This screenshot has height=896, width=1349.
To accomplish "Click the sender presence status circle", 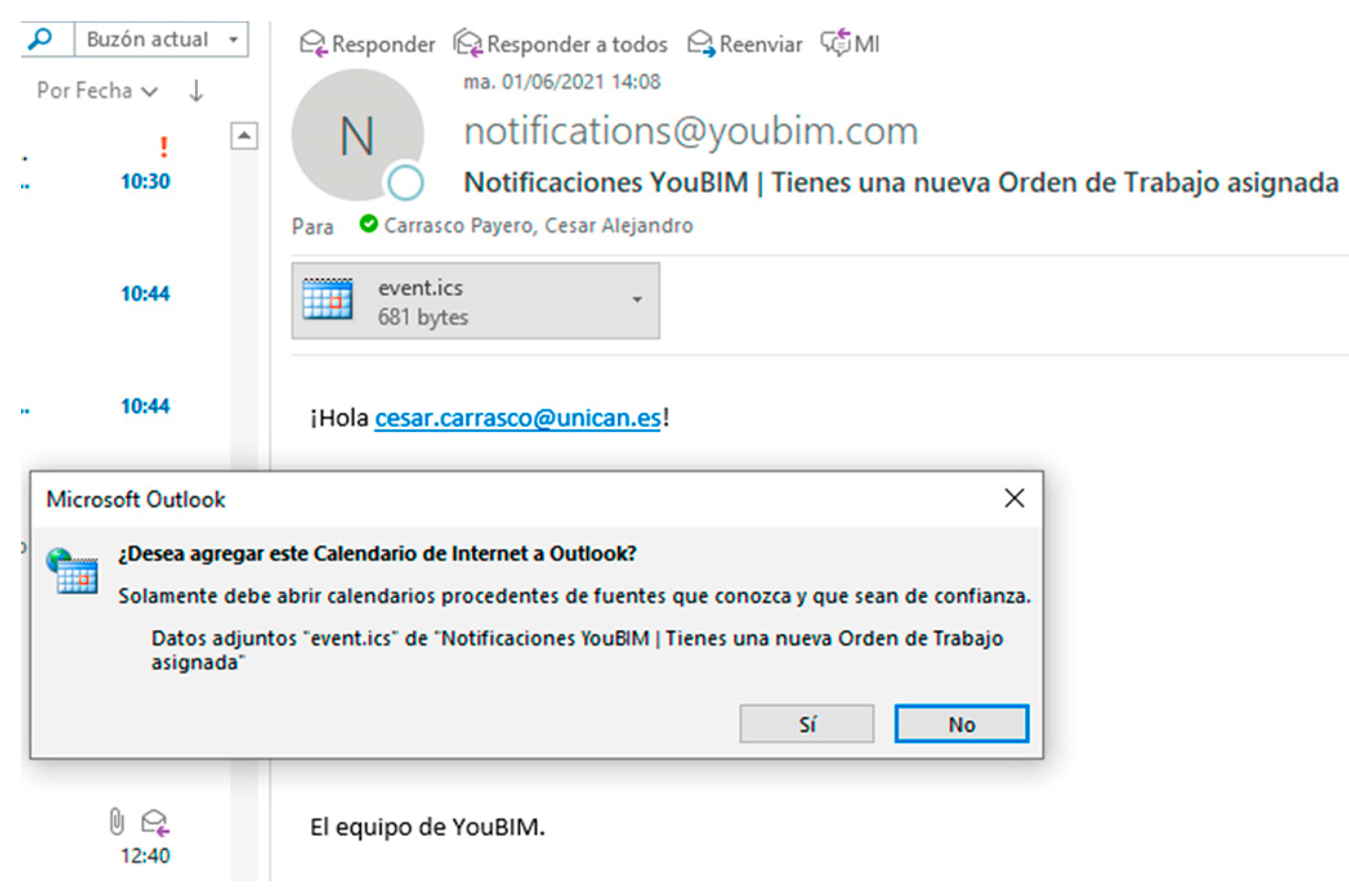I will click(x=405, y=183).
